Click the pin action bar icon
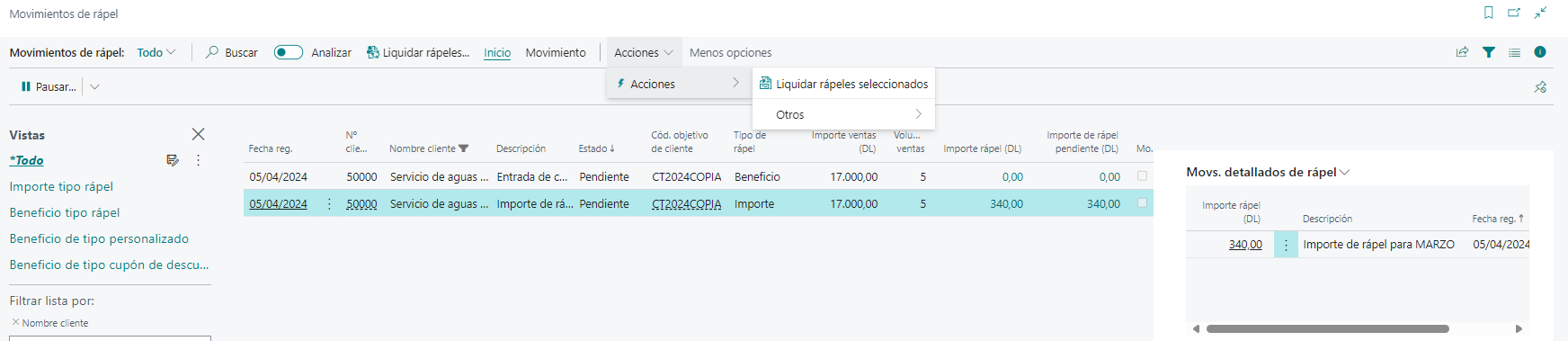This screenshot has width=1568, height=341. point(1540,86)
